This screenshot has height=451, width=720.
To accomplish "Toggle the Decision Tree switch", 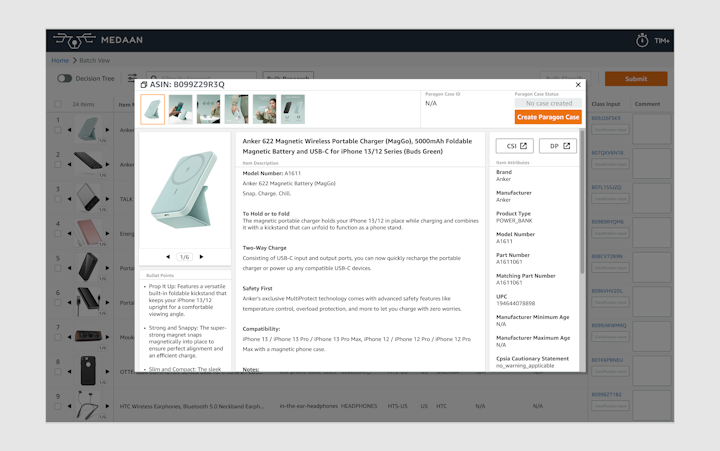I will pos(64,78).
